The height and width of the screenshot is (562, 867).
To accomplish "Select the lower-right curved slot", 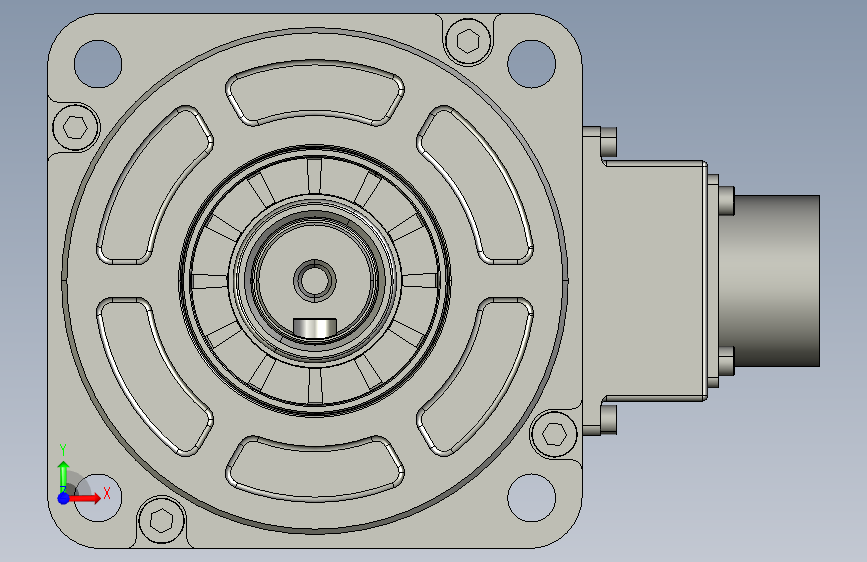I will point(475,377).
